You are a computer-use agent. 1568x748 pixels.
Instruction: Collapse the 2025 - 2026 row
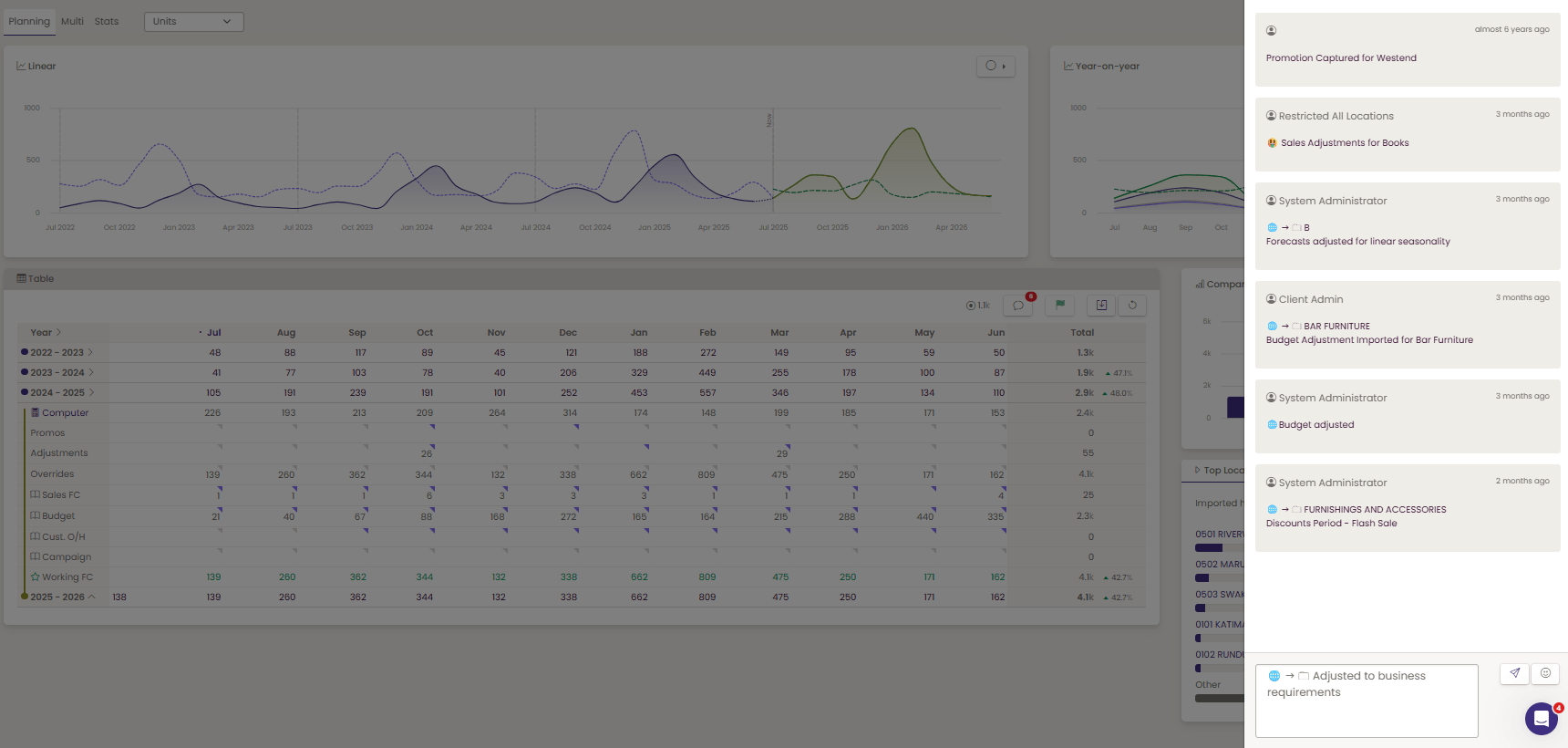91,597
